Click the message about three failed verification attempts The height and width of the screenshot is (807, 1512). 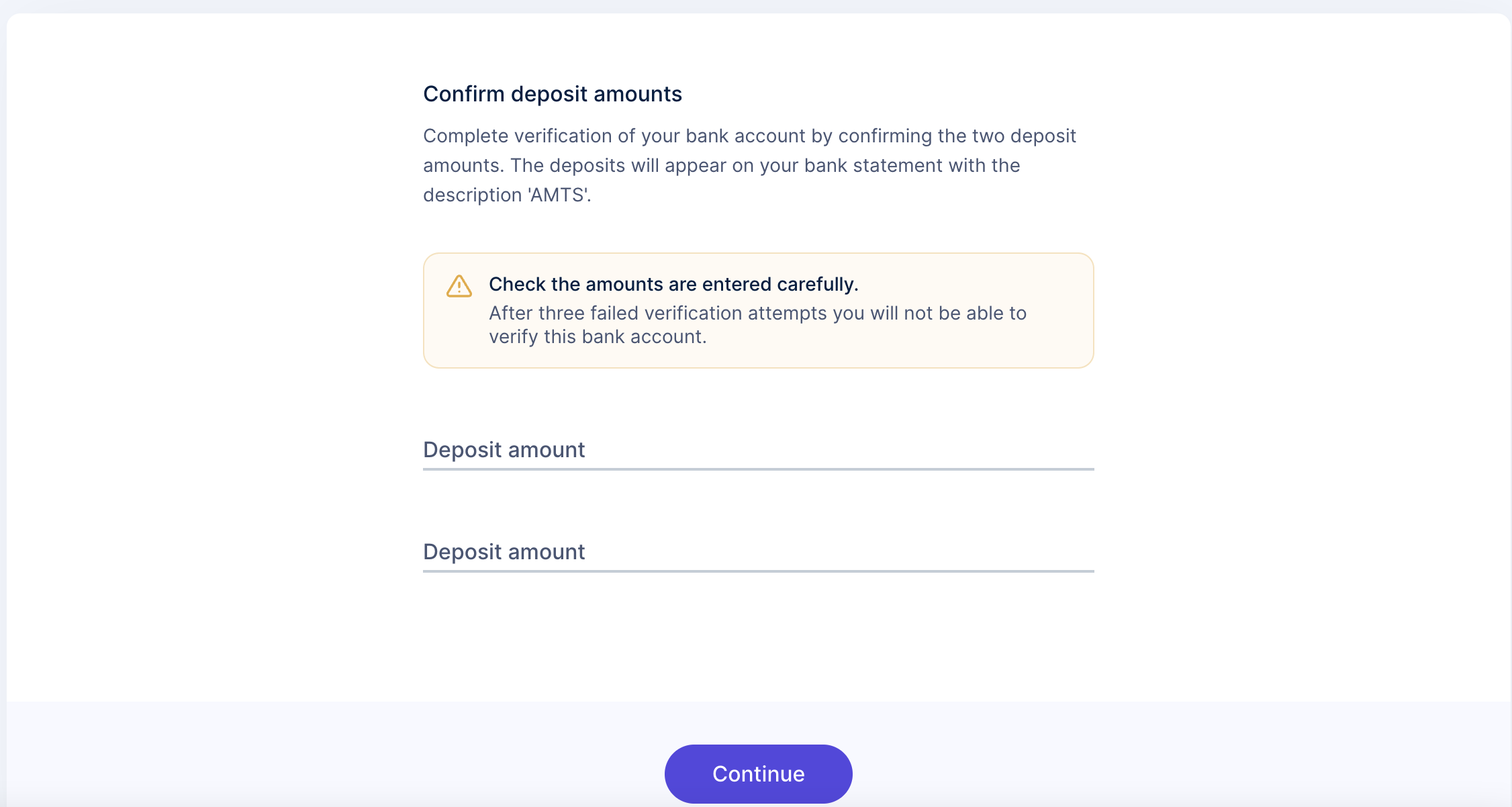[757, 324]
